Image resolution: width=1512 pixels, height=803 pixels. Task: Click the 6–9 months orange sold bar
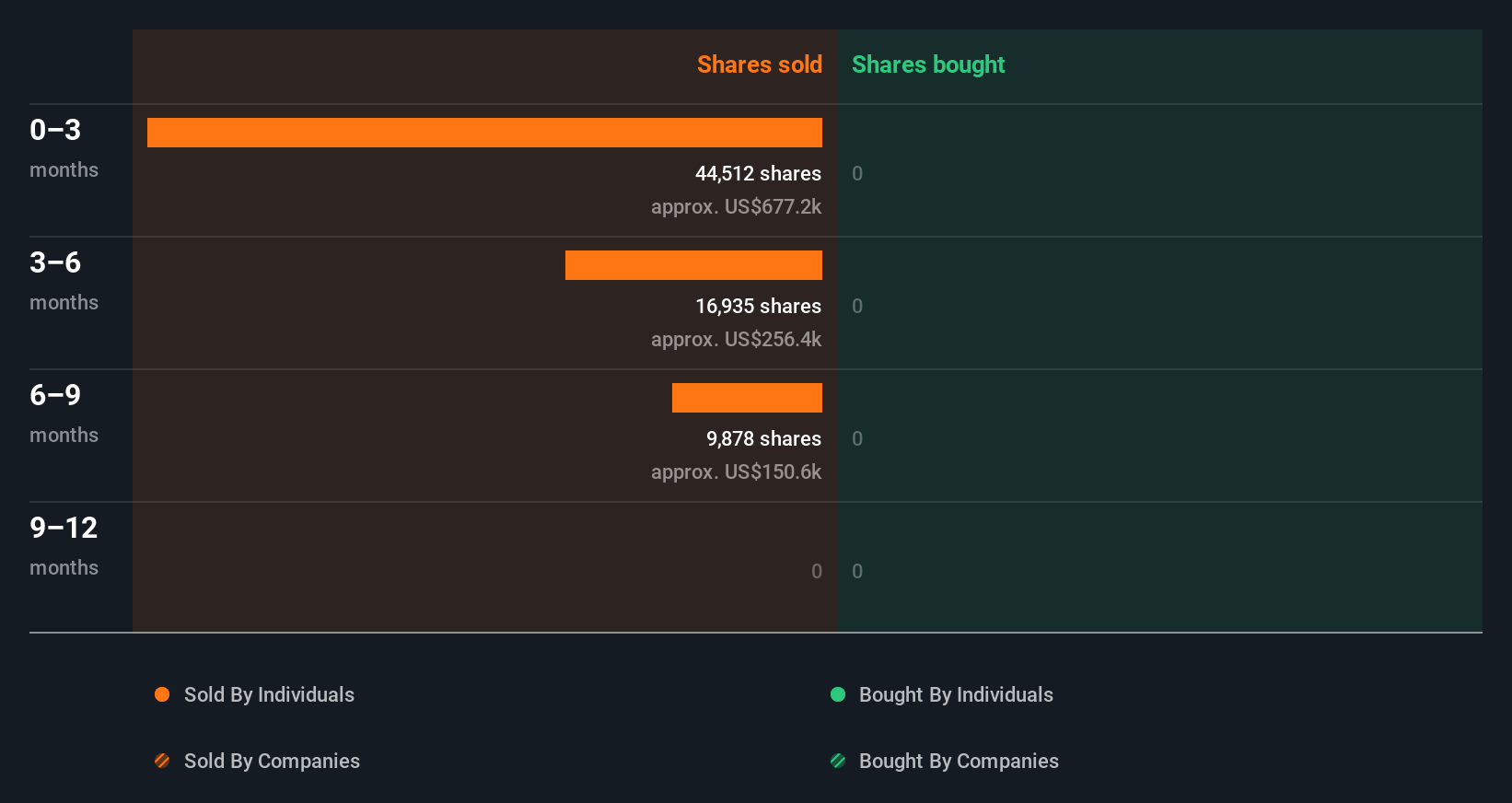747,398
